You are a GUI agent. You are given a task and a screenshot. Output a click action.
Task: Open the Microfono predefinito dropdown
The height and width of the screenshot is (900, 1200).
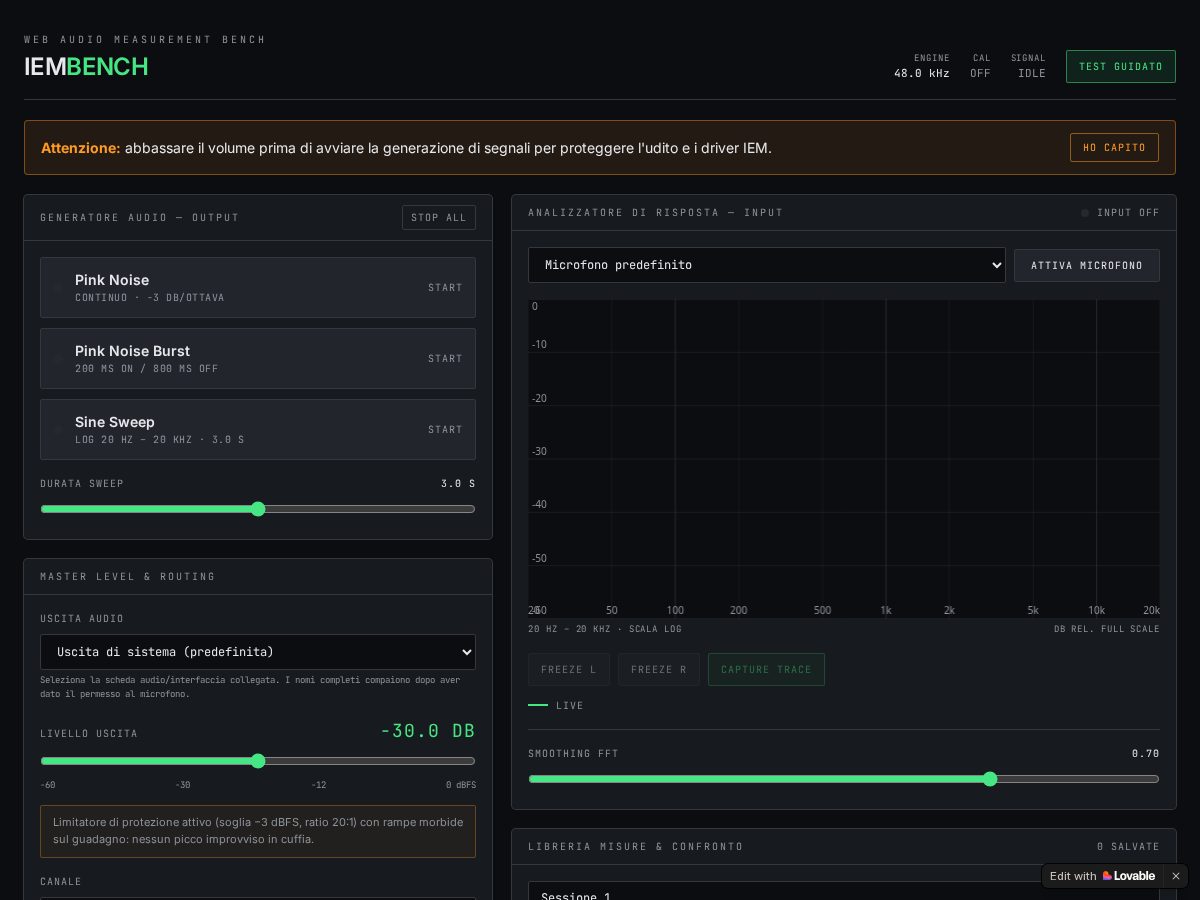click(x=767, y=265)
